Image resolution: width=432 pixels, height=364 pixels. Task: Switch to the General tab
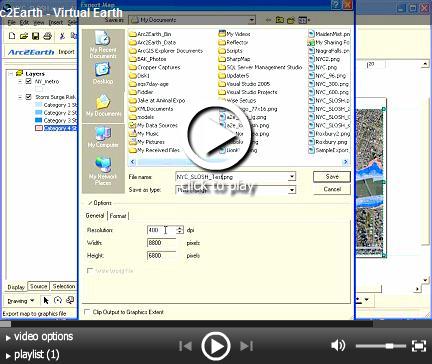95,216
